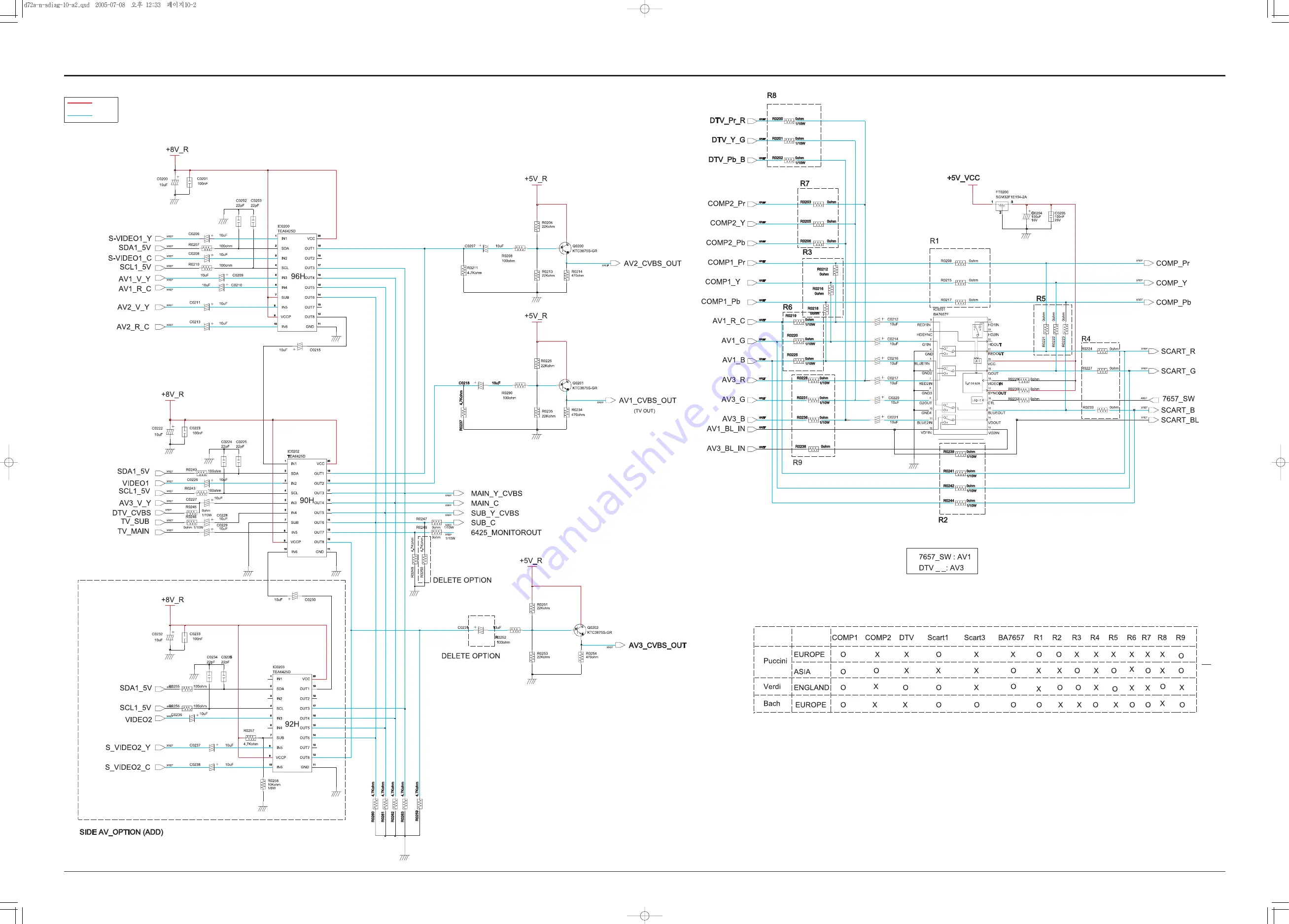This screenshot has height=924, width=1289.
Task: Select the COMP2_Pb input label
Action: (x=726, y=242)
